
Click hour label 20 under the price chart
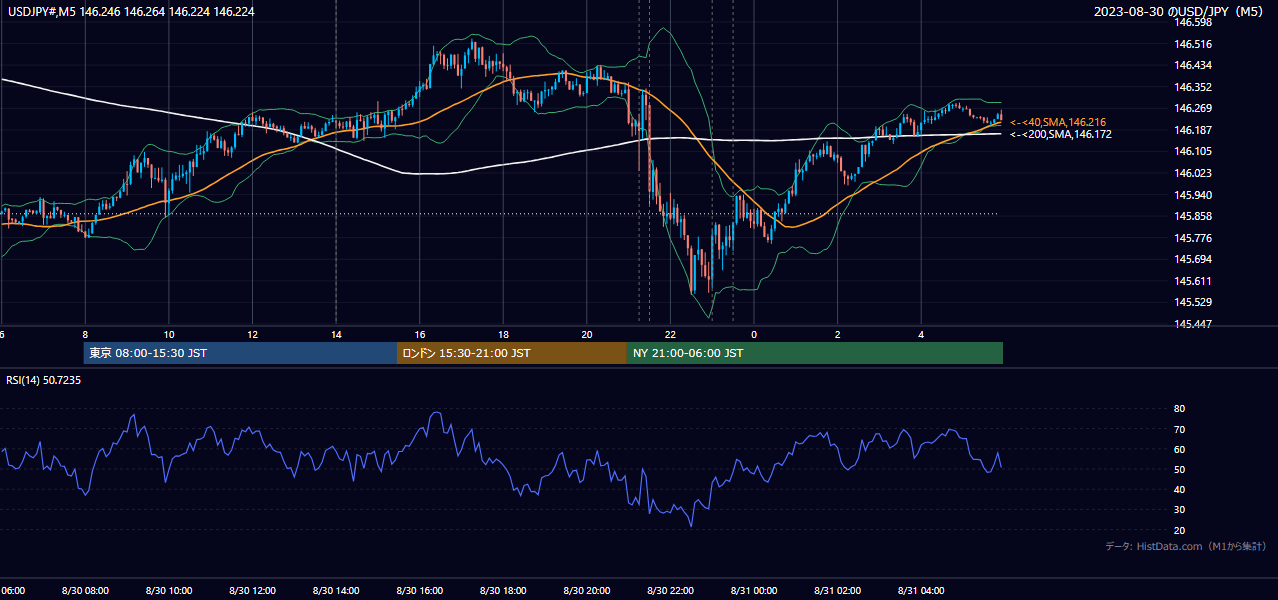pos(587,335)
